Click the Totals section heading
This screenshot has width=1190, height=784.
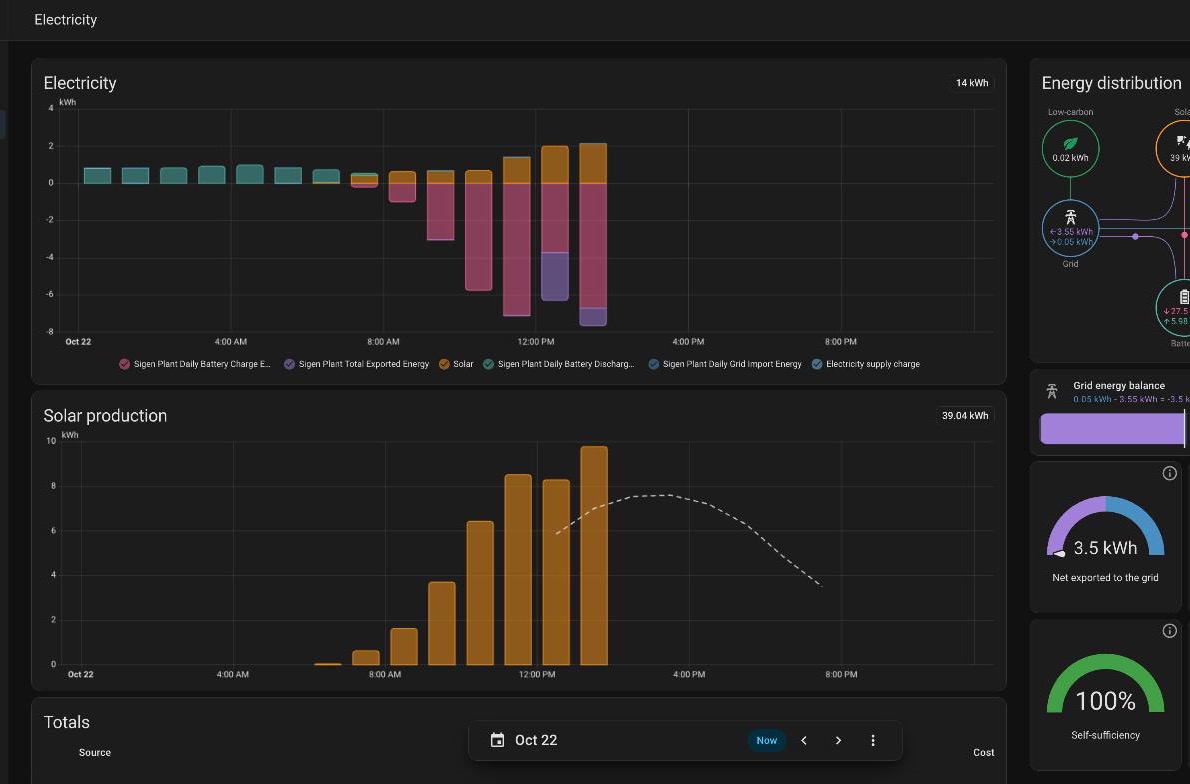(x=67, y=723)
